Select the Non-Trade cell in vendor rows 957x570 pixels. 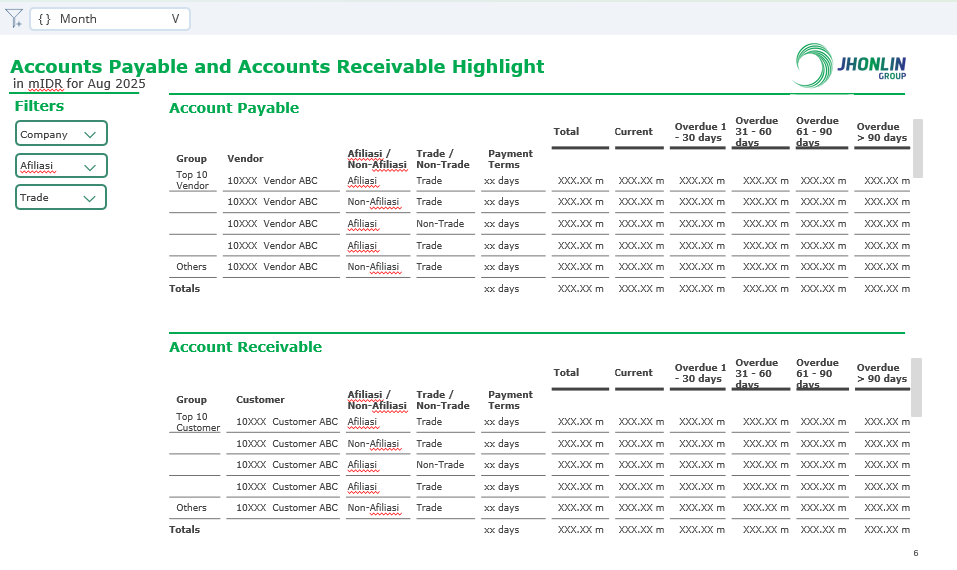pos(440,224)
